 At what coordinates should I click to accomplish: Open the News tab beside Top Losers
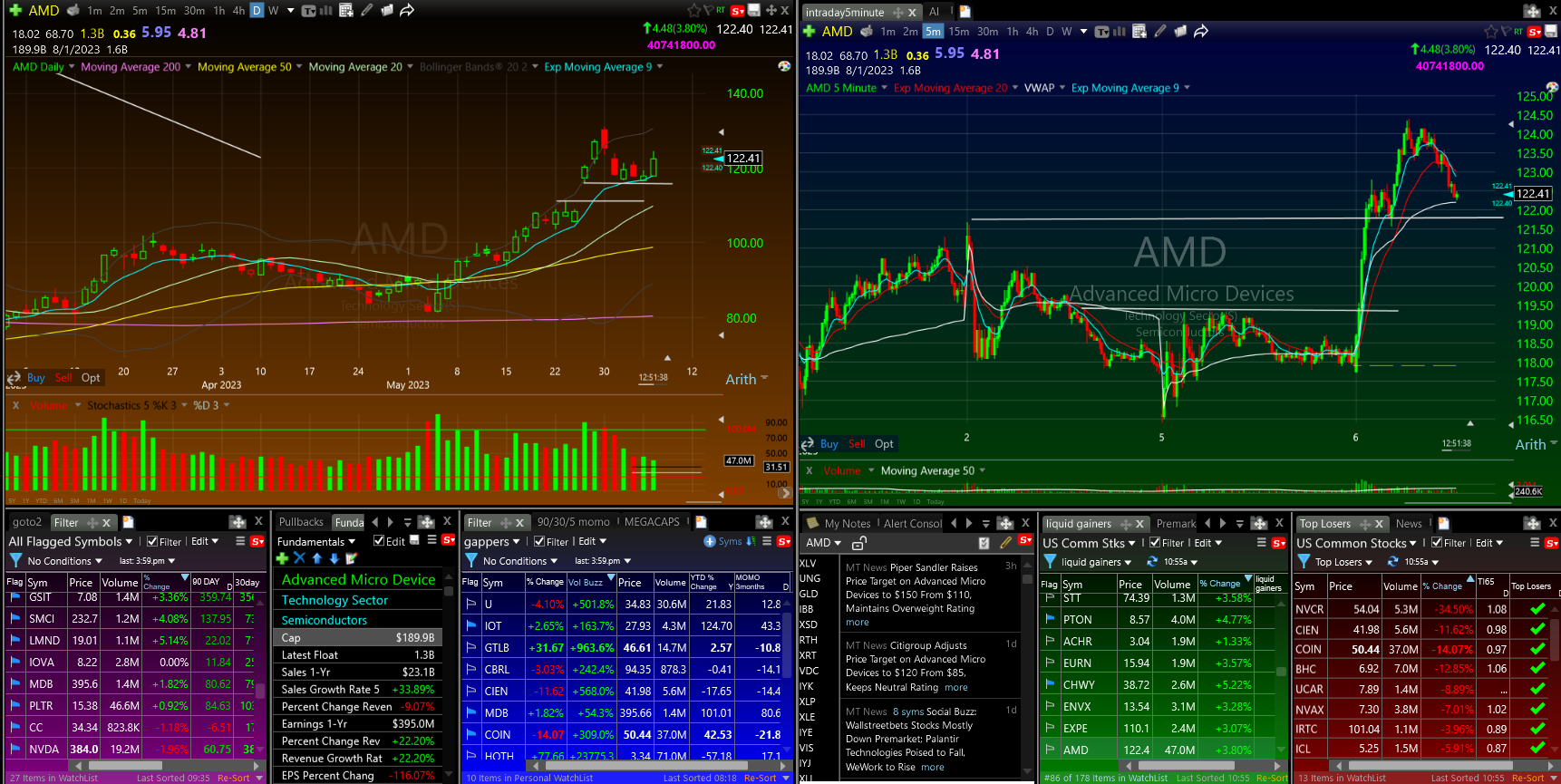click(1409, 523)
